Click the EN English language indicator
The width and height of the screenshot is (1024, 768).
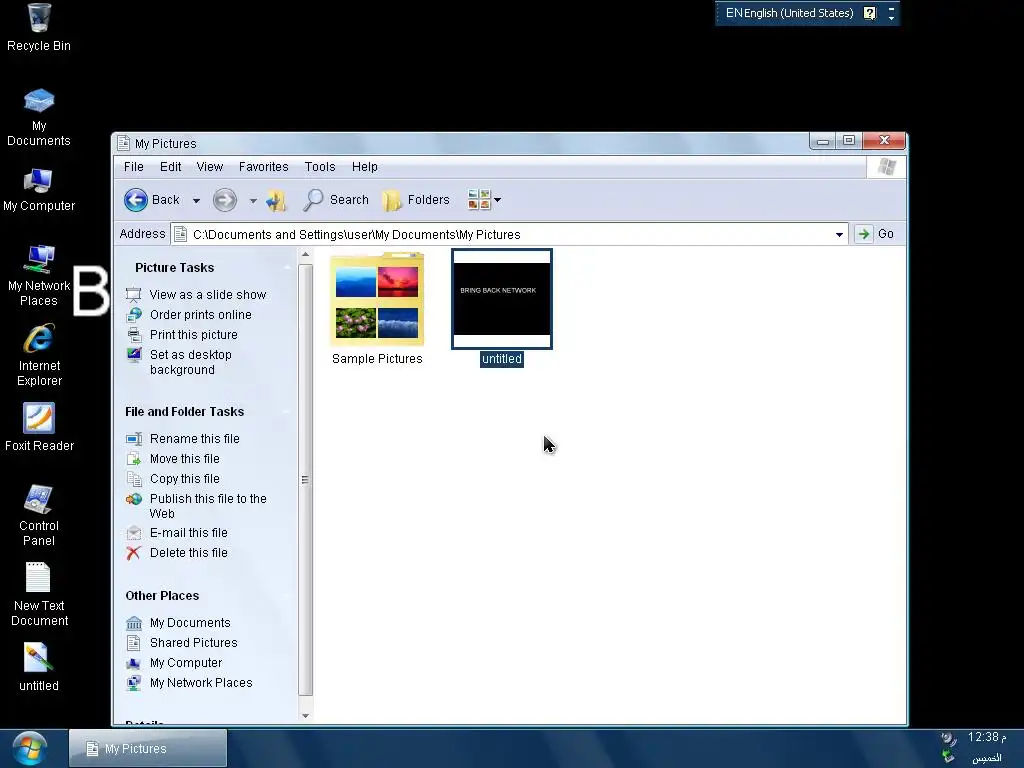click(x=789, y=13)
